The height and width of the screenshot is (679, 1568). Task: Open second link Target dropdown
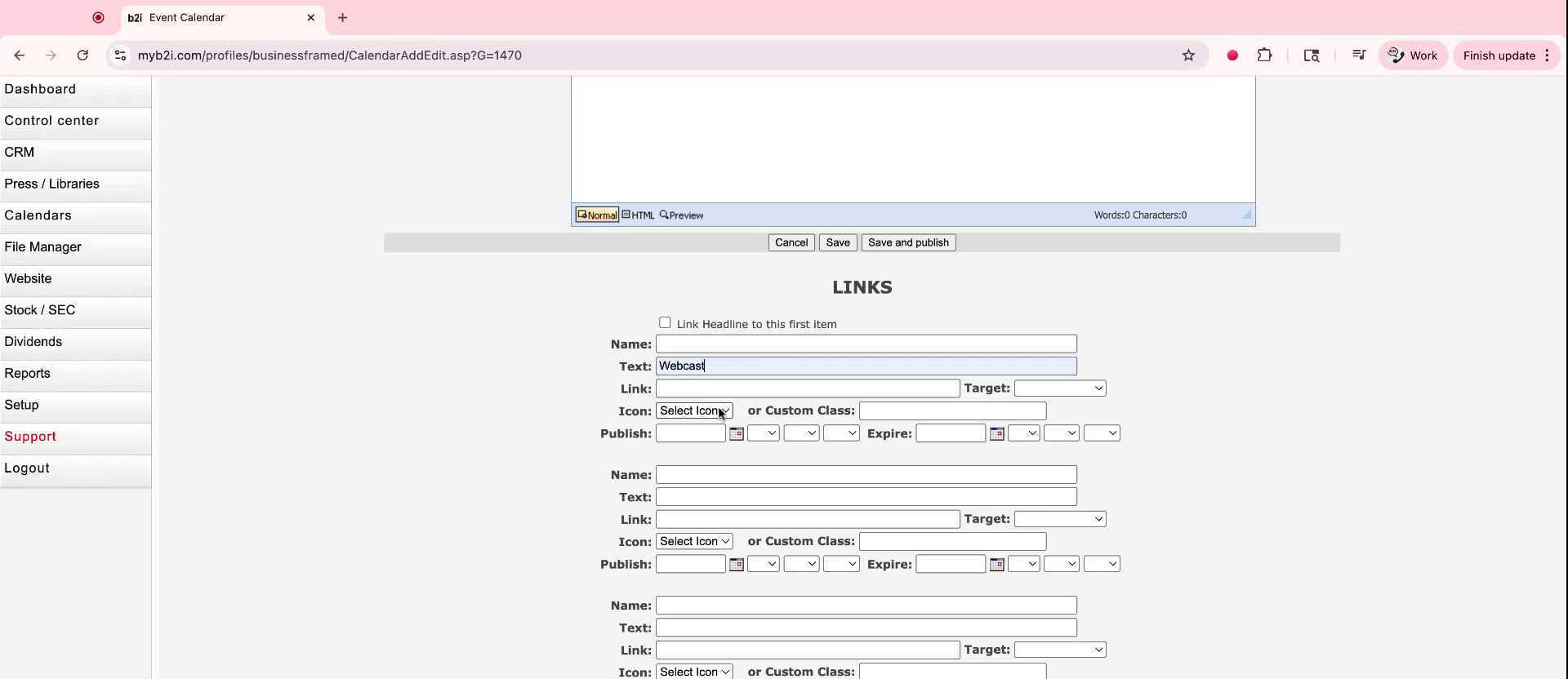pyautogui.click(x=1060, y=519)
